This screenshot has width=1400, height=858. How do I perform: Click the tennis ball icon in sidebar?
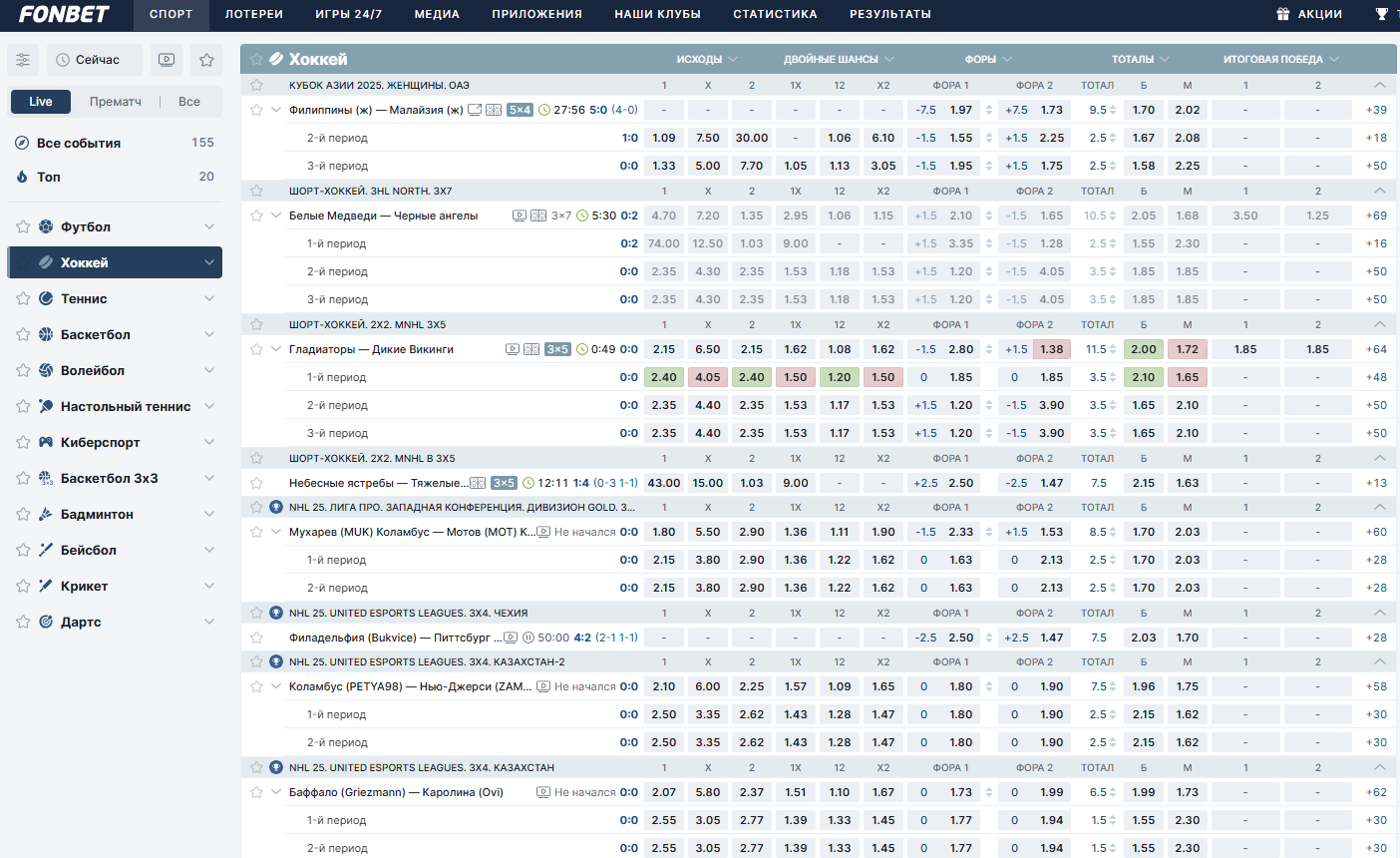46,298
